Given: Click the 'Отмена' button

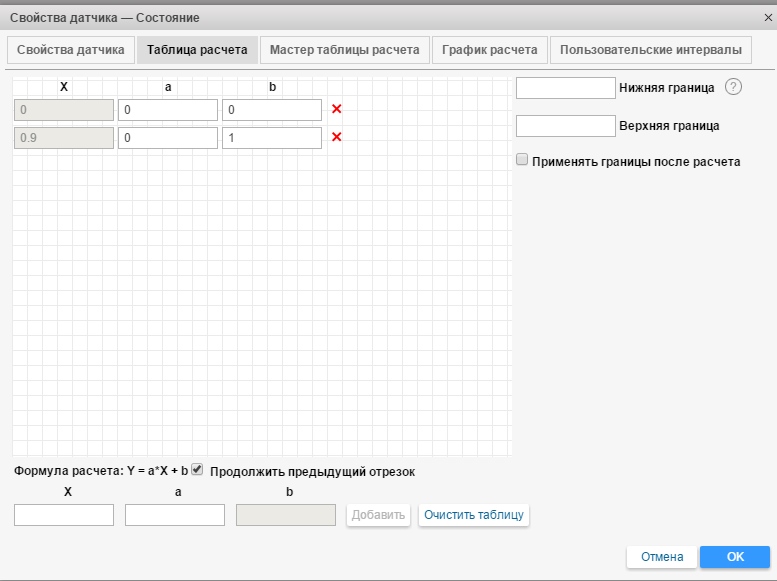Looking at the screenshot, I should (x=661, y=557).
